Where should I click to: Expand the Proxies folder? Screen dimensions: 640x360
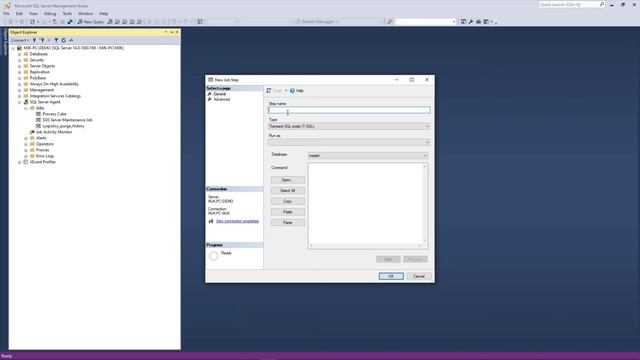(26, 150)
